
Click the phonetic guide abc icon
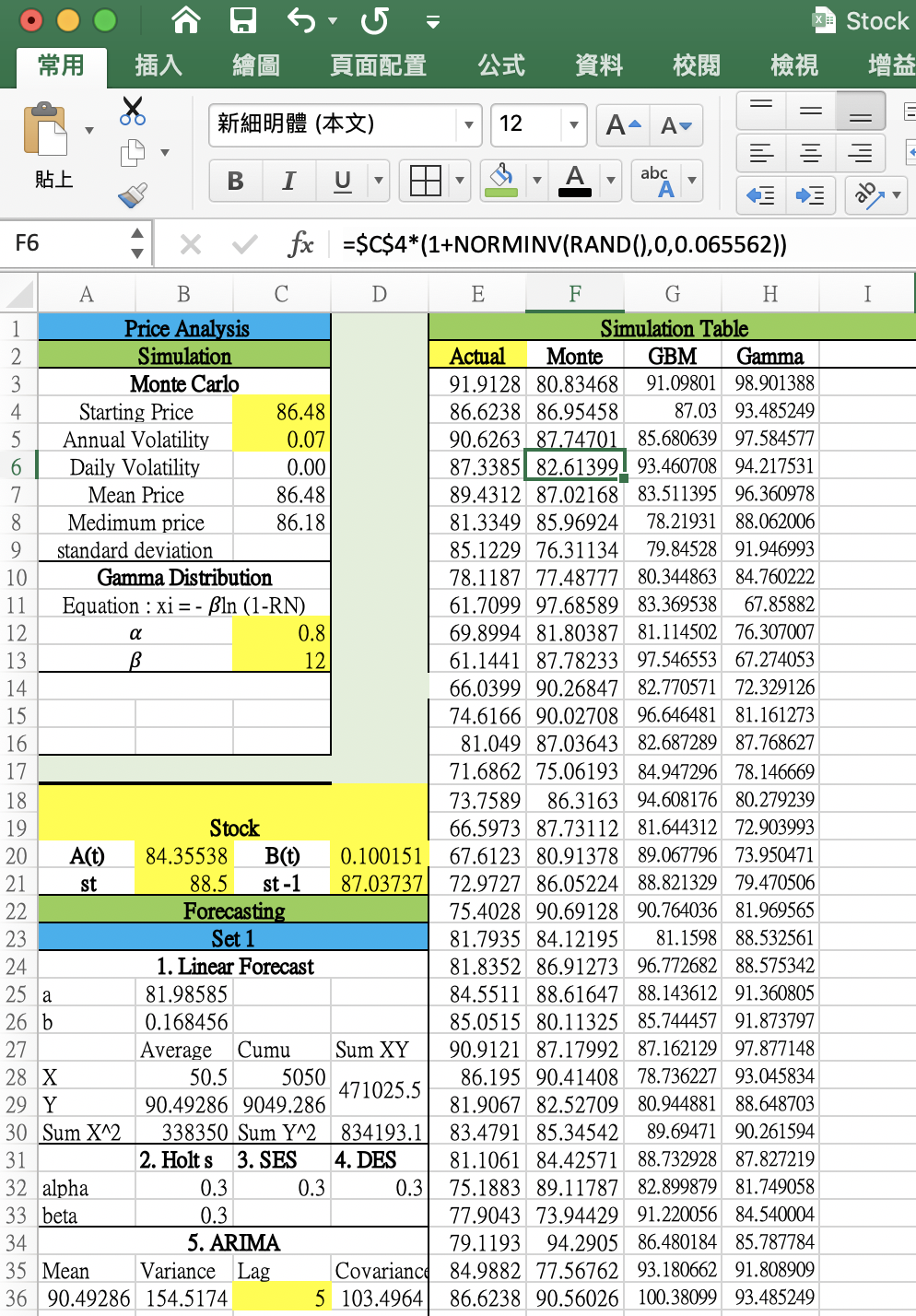(x=656, y=181)
